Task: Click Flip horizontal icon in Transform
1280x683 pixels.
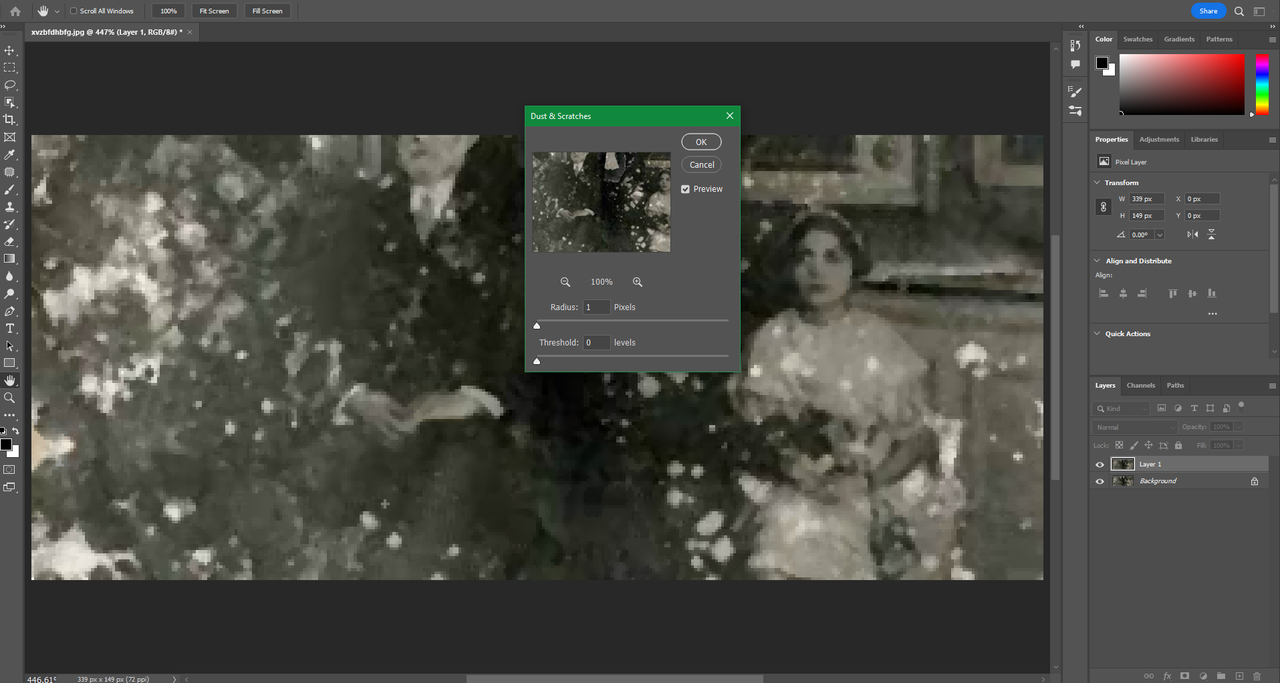Action: pos(1193,234)
